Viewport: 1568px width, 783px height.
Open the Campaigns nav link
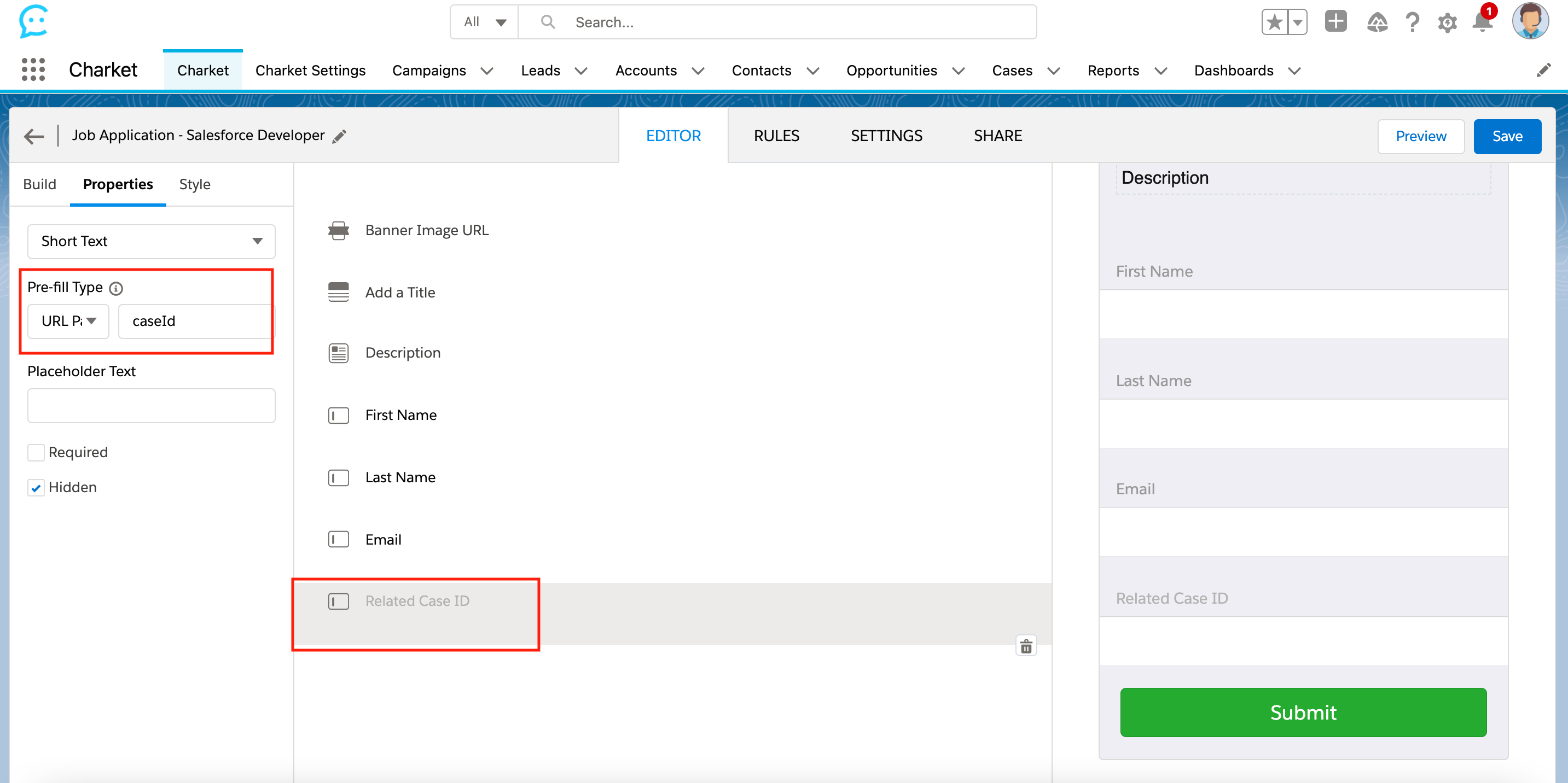tap(429, 71)
